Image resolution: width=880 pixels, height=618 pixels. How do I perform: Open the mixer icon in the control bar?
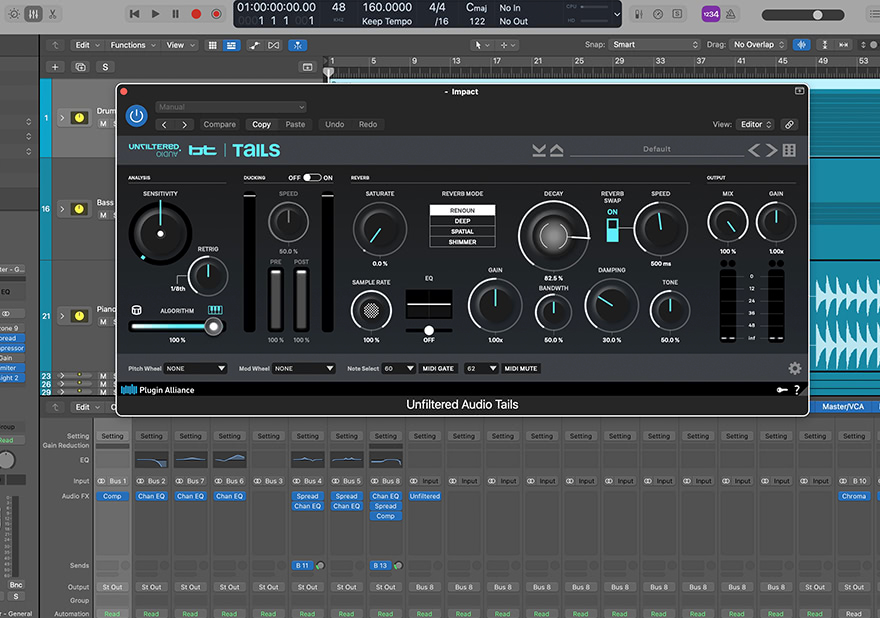tap(34, 14)
